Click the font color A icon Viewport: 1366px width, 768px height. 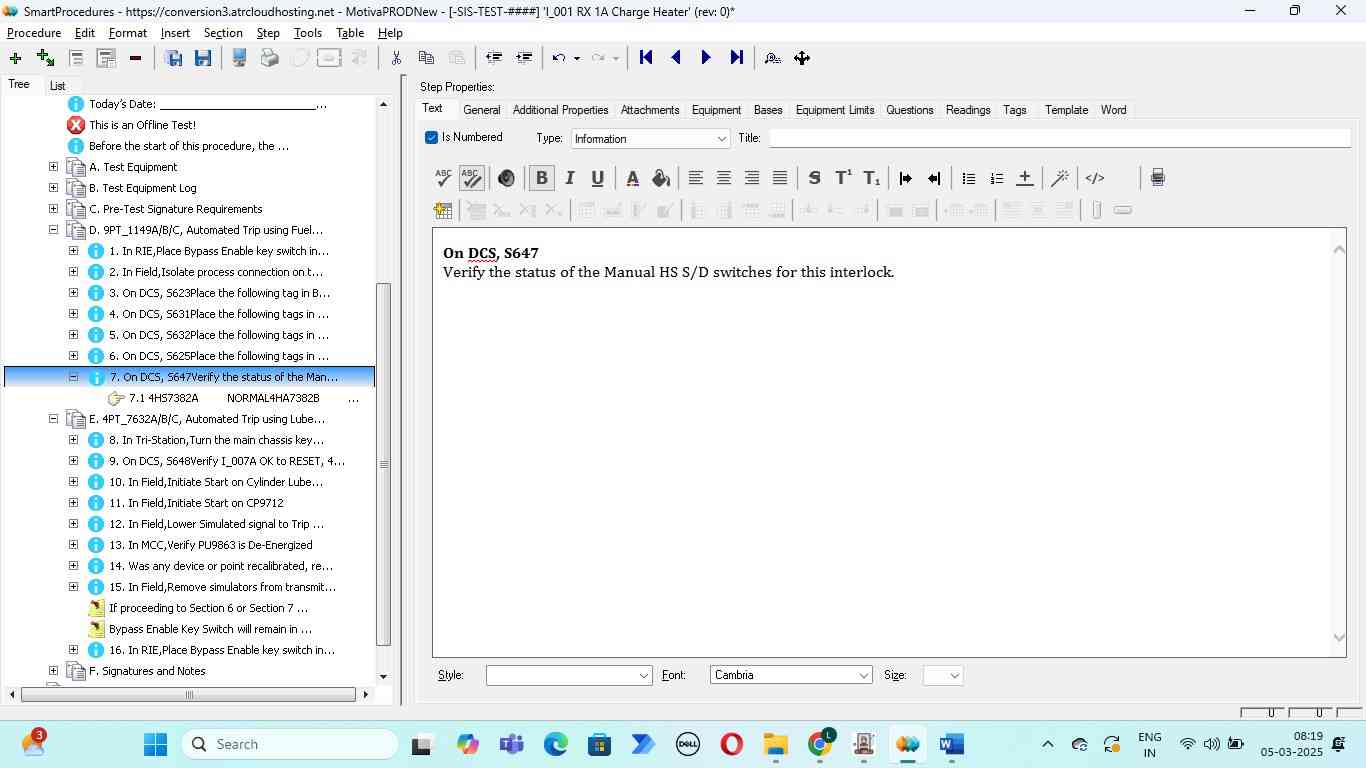click(x=632, y=178)
